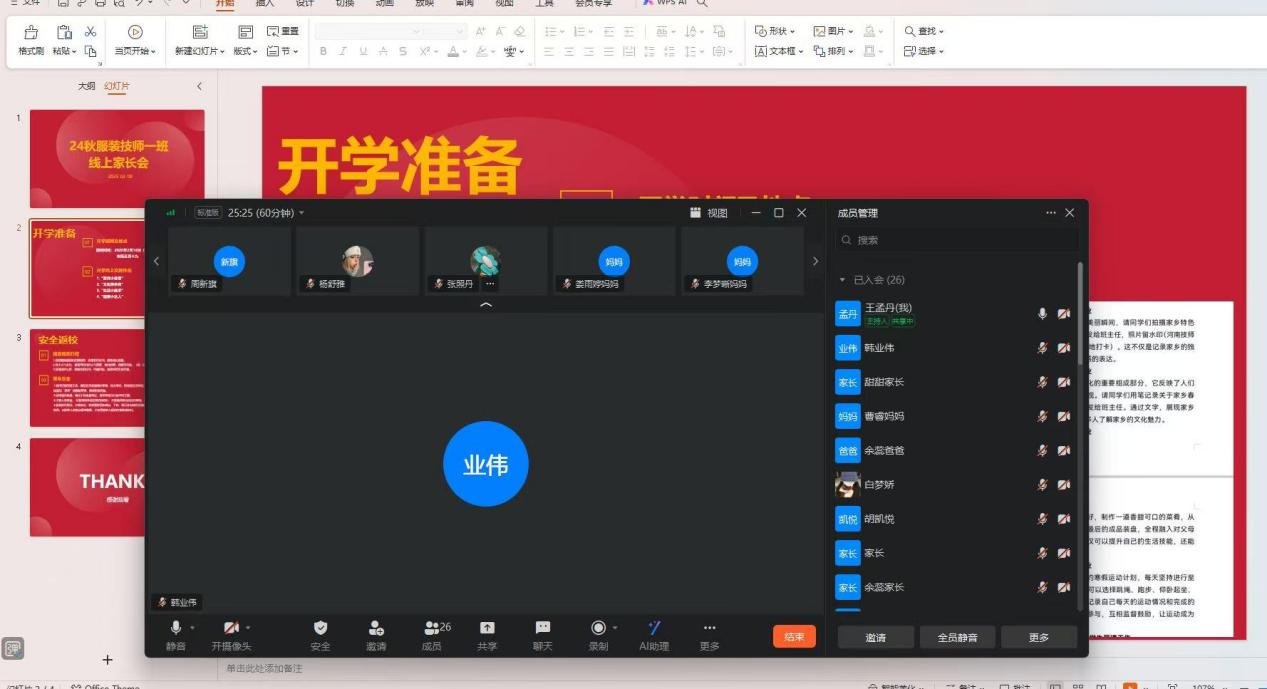Open microphone options arrow beside 静音
The width and height of the screenshot is (1267, 689).
[x=193, y=628]
